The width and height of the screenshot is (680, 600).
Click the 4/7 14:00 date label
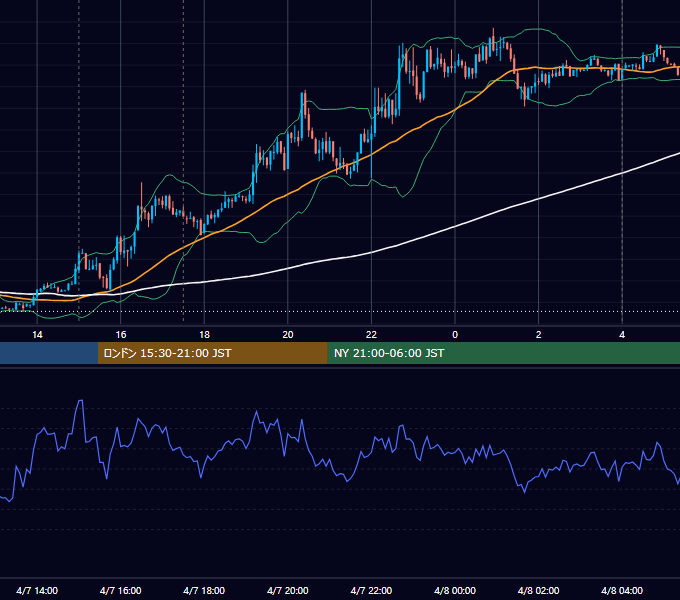37,590
